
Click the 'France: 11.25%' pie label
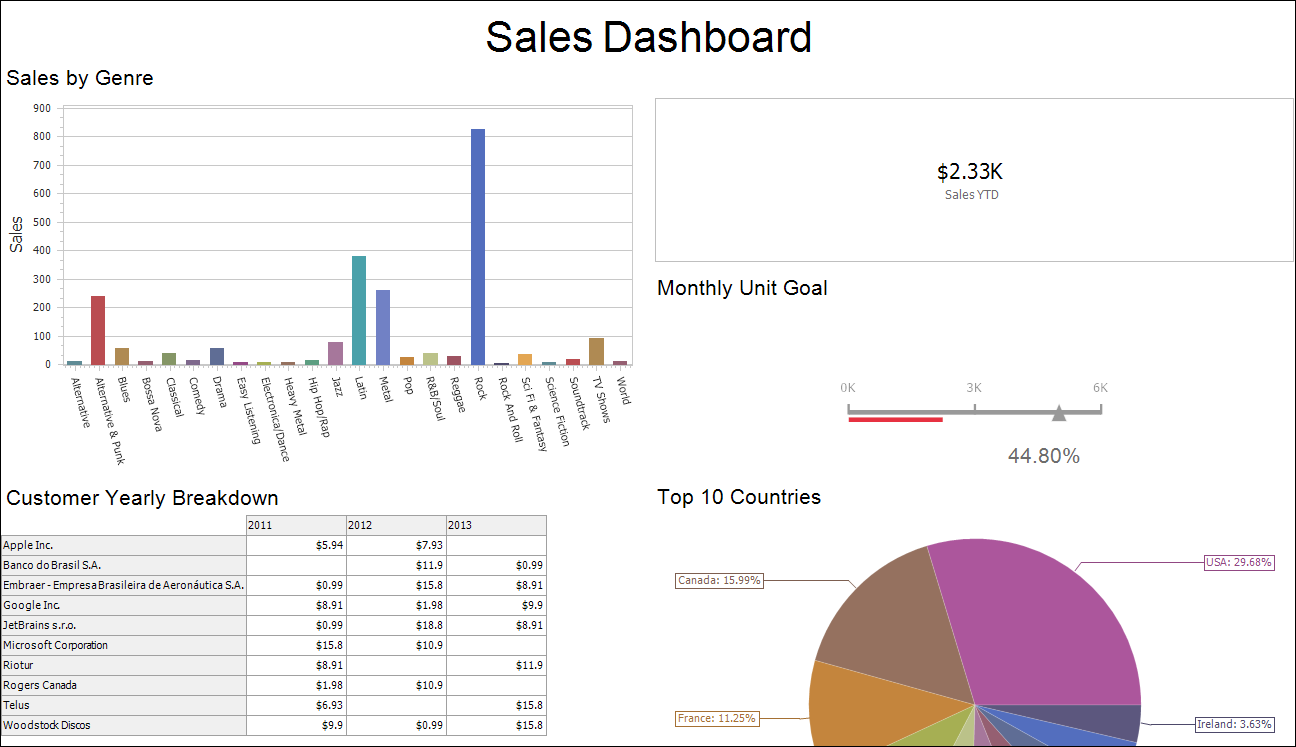717,718
